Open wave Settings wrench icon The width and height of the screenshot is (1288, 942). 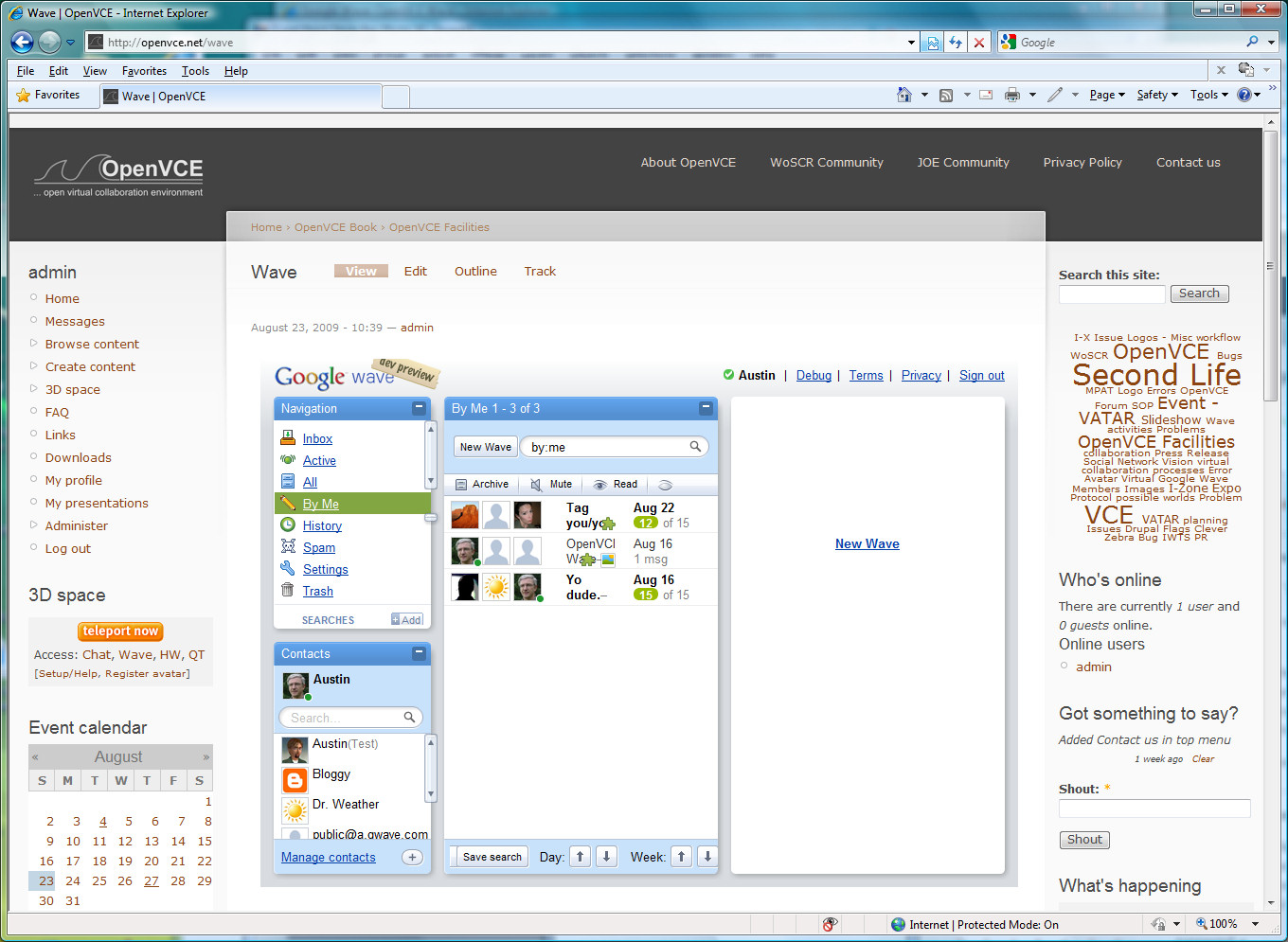click(288, 569)
